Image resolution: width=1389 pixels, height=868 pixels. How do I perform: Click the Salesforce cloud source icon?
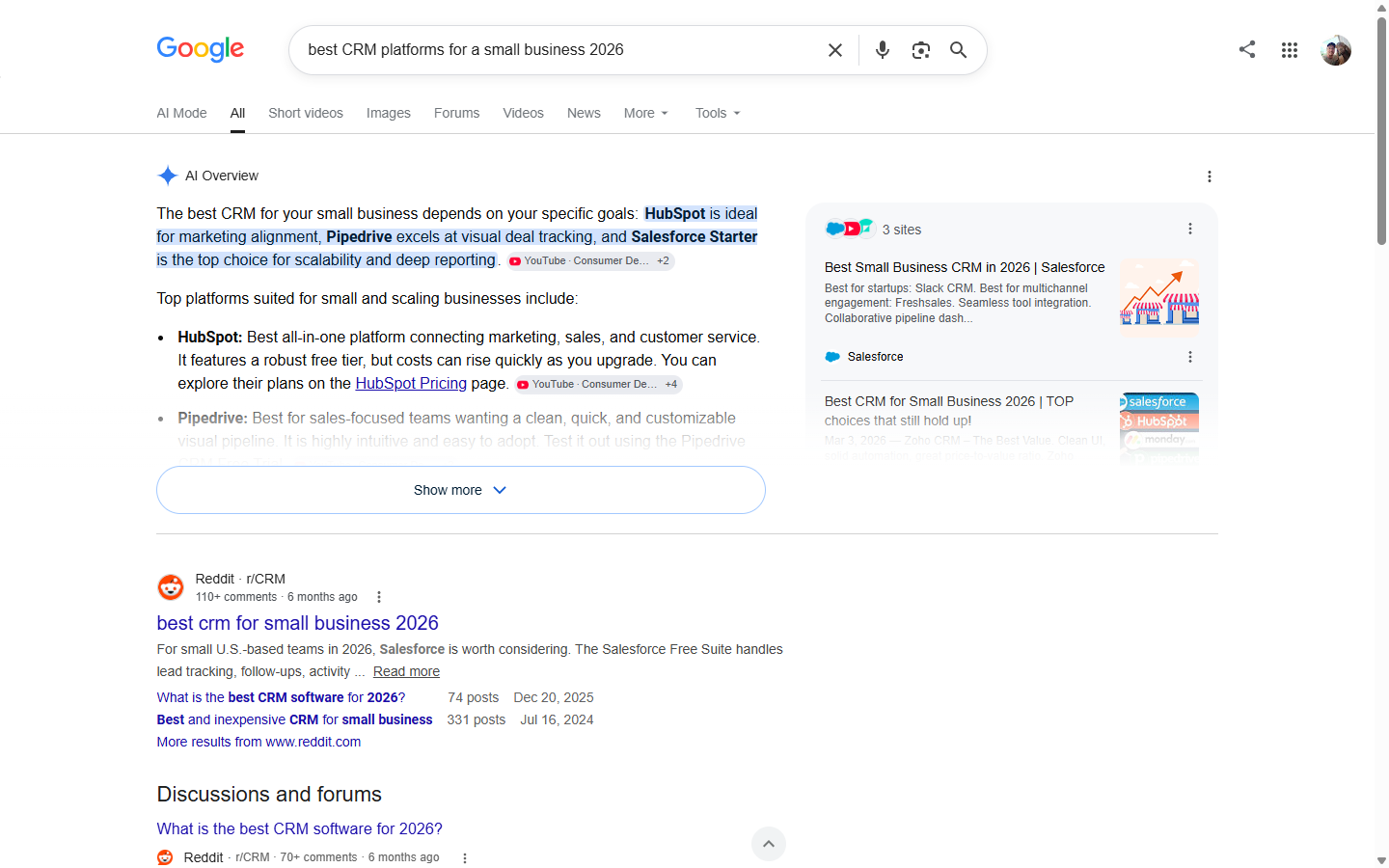click(832, 357)
